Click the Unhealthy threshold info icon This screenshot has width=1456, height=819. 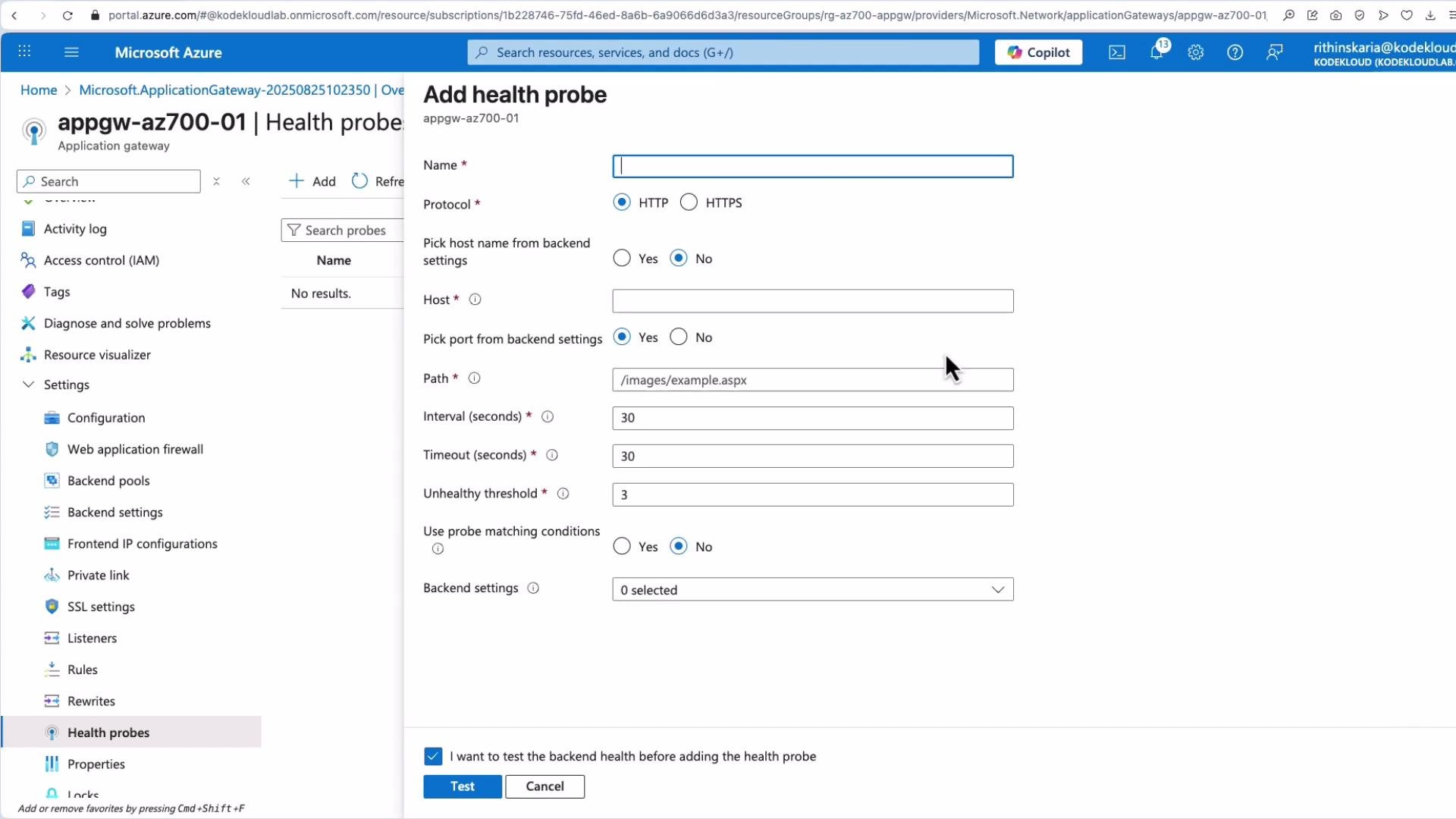point(563,494)
